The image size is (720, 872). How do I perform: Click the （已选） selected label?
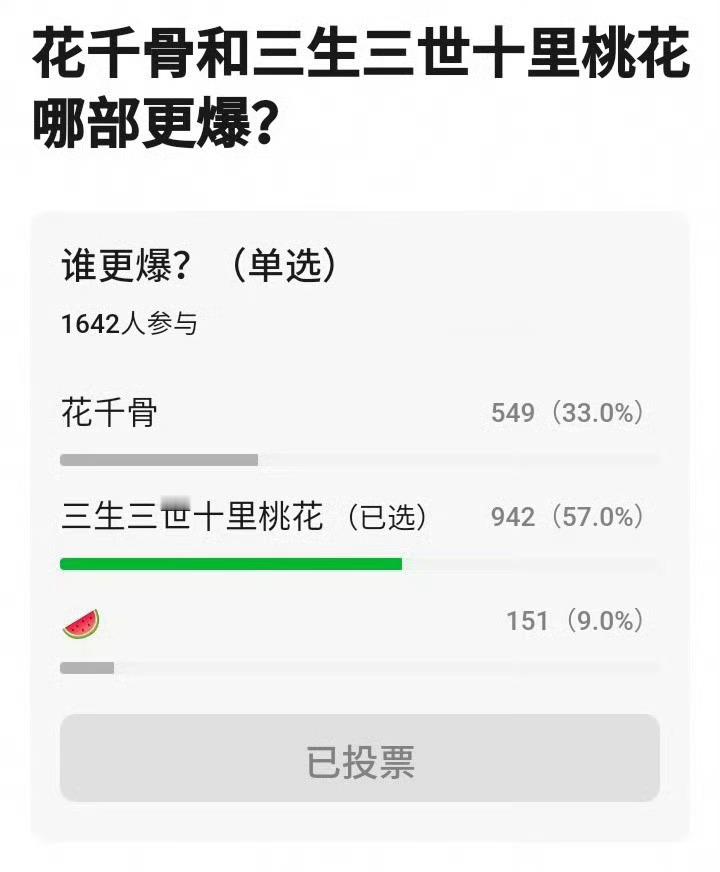tap(387, 517)
